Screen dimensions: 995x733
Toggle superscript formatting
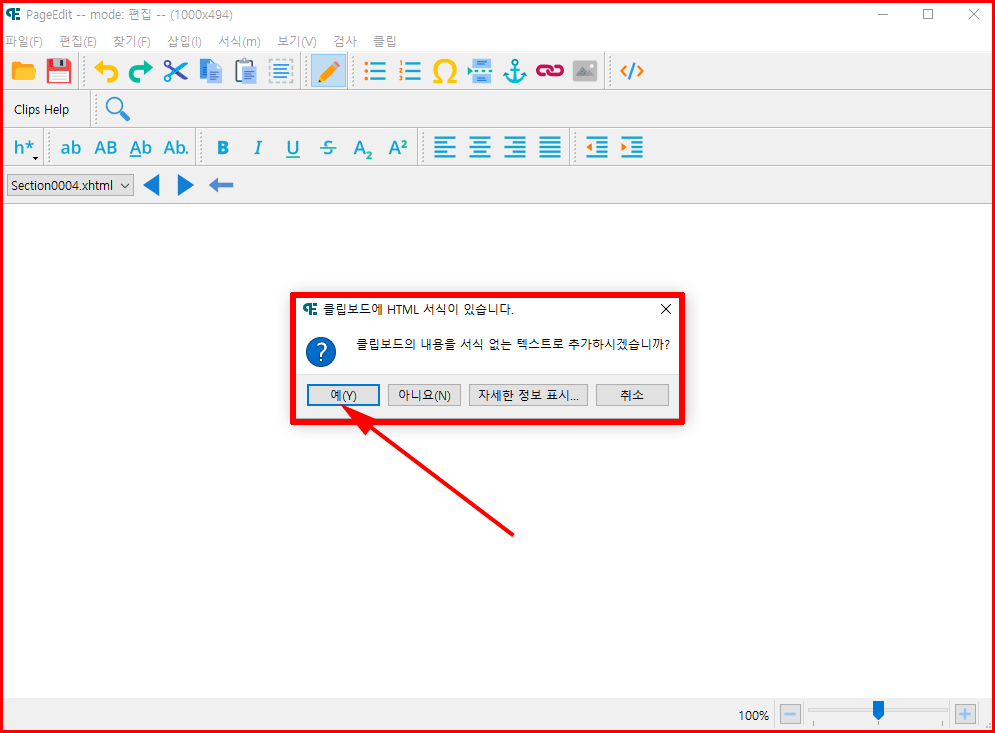click(398, 148)
